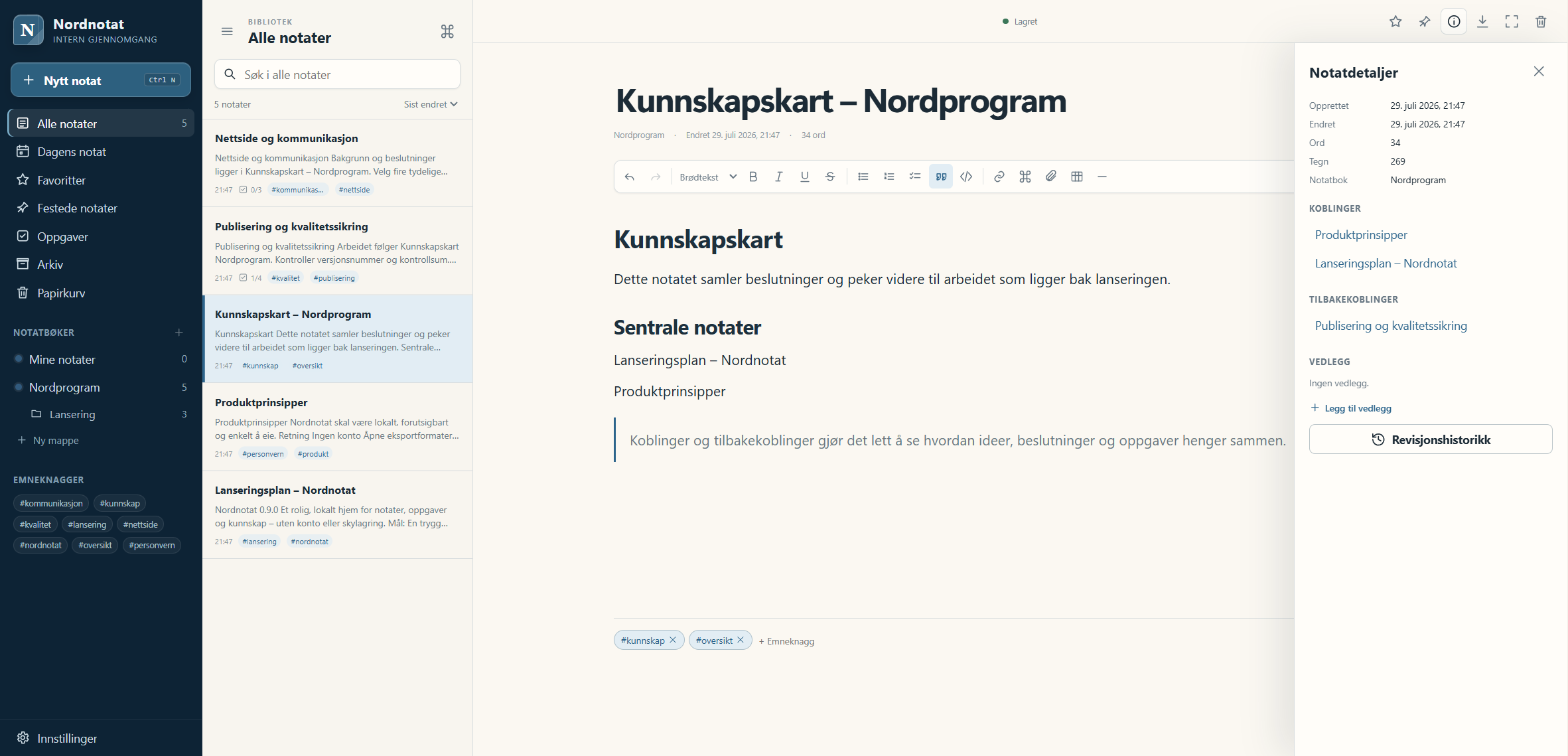Viewport: 1568px width, 756px height.
Task: Click the Nytt notat button
Action: pyautogui.click(x=101, y=80)
